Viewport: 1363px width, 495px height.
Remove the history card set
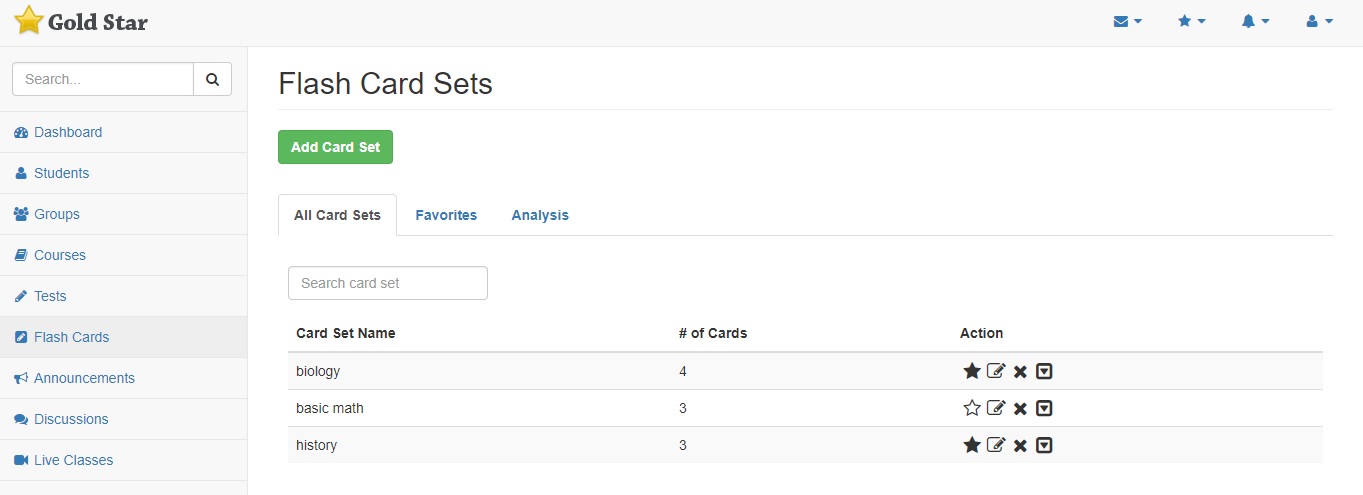[1020, 445]
